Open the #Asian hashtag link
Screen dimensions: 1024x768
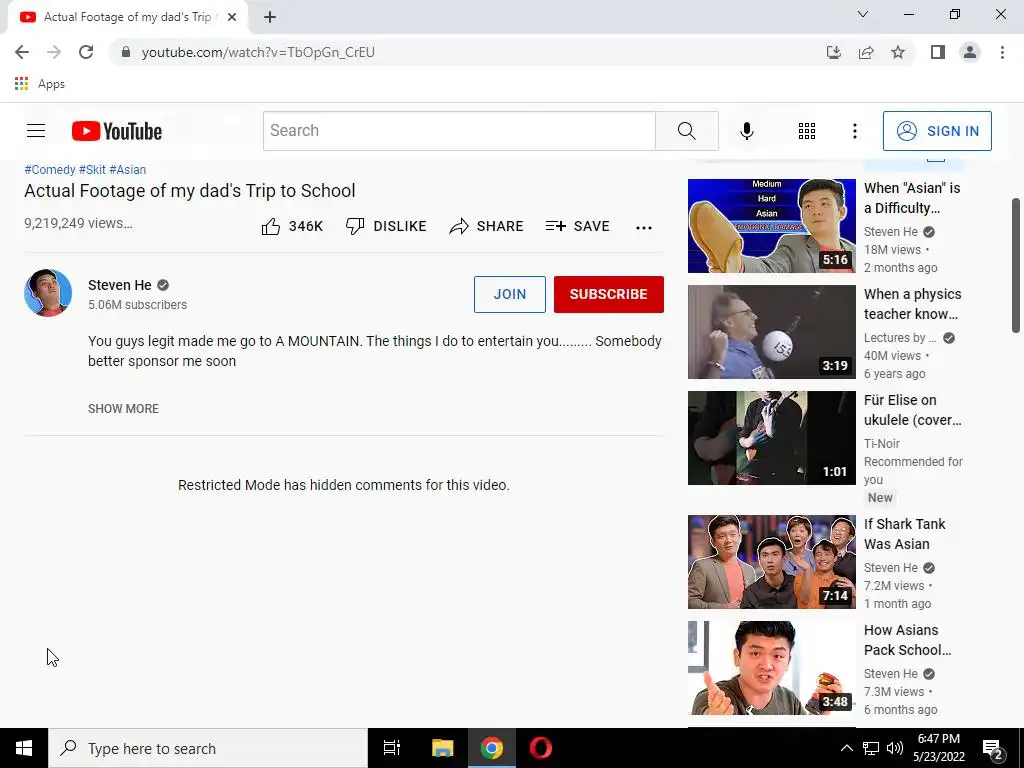(x=127, y=170)
